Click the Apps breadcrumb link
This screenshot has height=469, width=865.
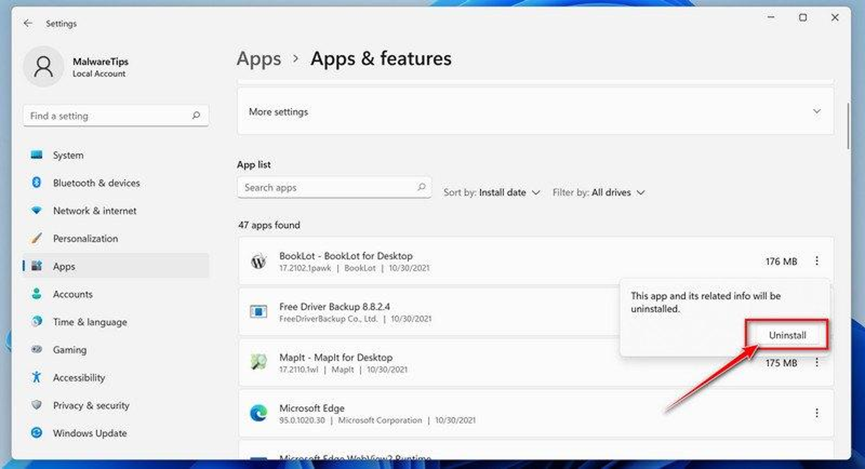coord(259,58)
